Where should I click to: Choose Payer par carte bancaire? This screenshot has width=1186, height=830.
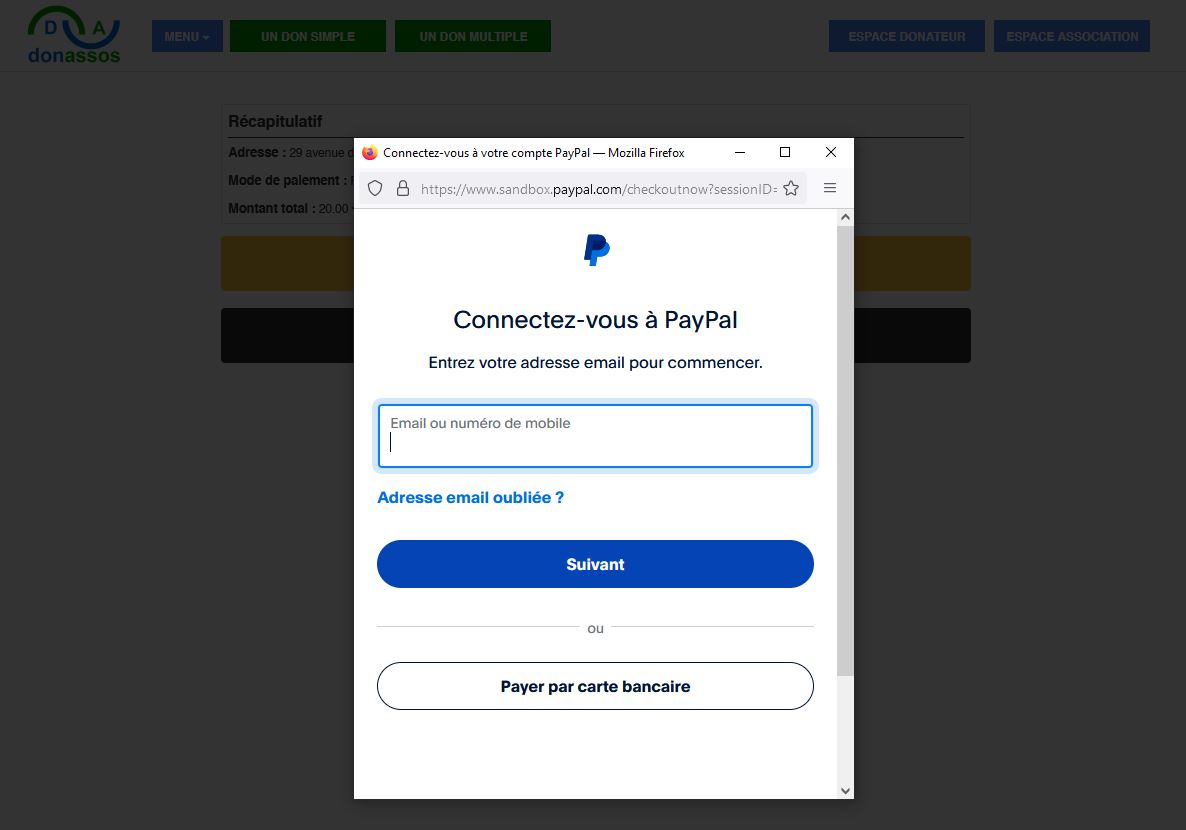(595, 686)
